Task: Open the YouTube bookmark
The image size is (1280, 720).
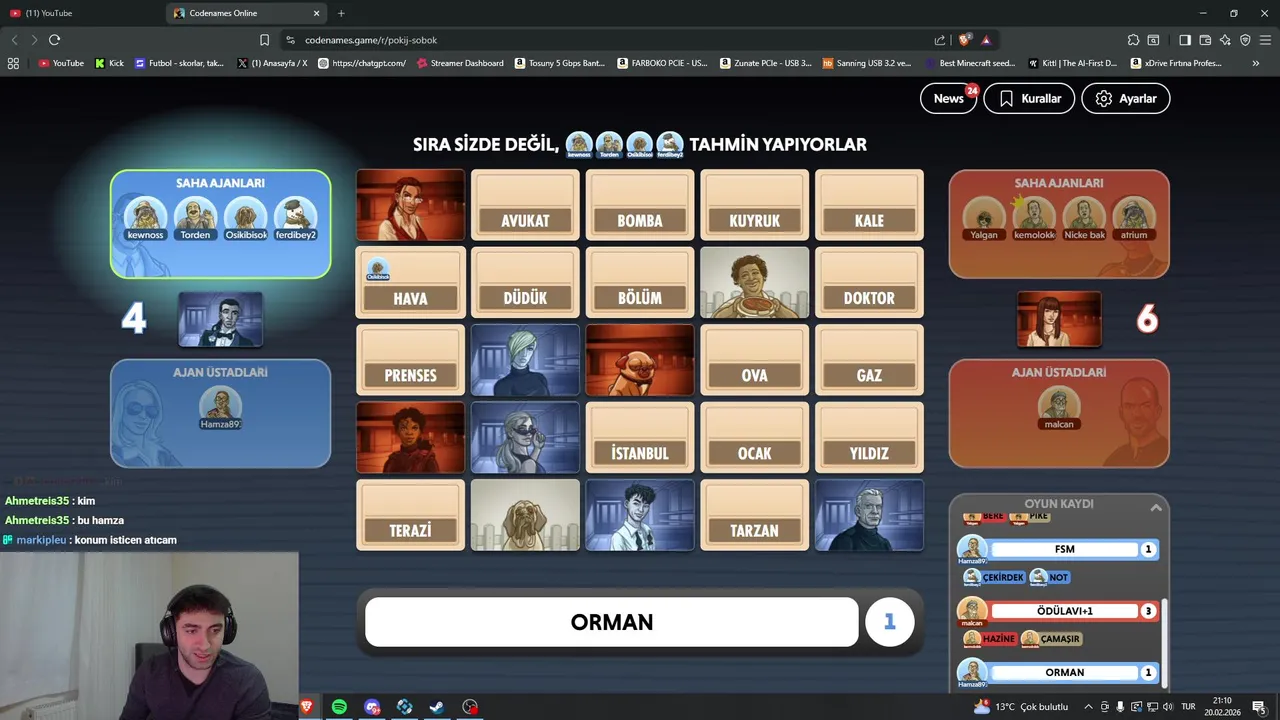Action: coord(61,63)
